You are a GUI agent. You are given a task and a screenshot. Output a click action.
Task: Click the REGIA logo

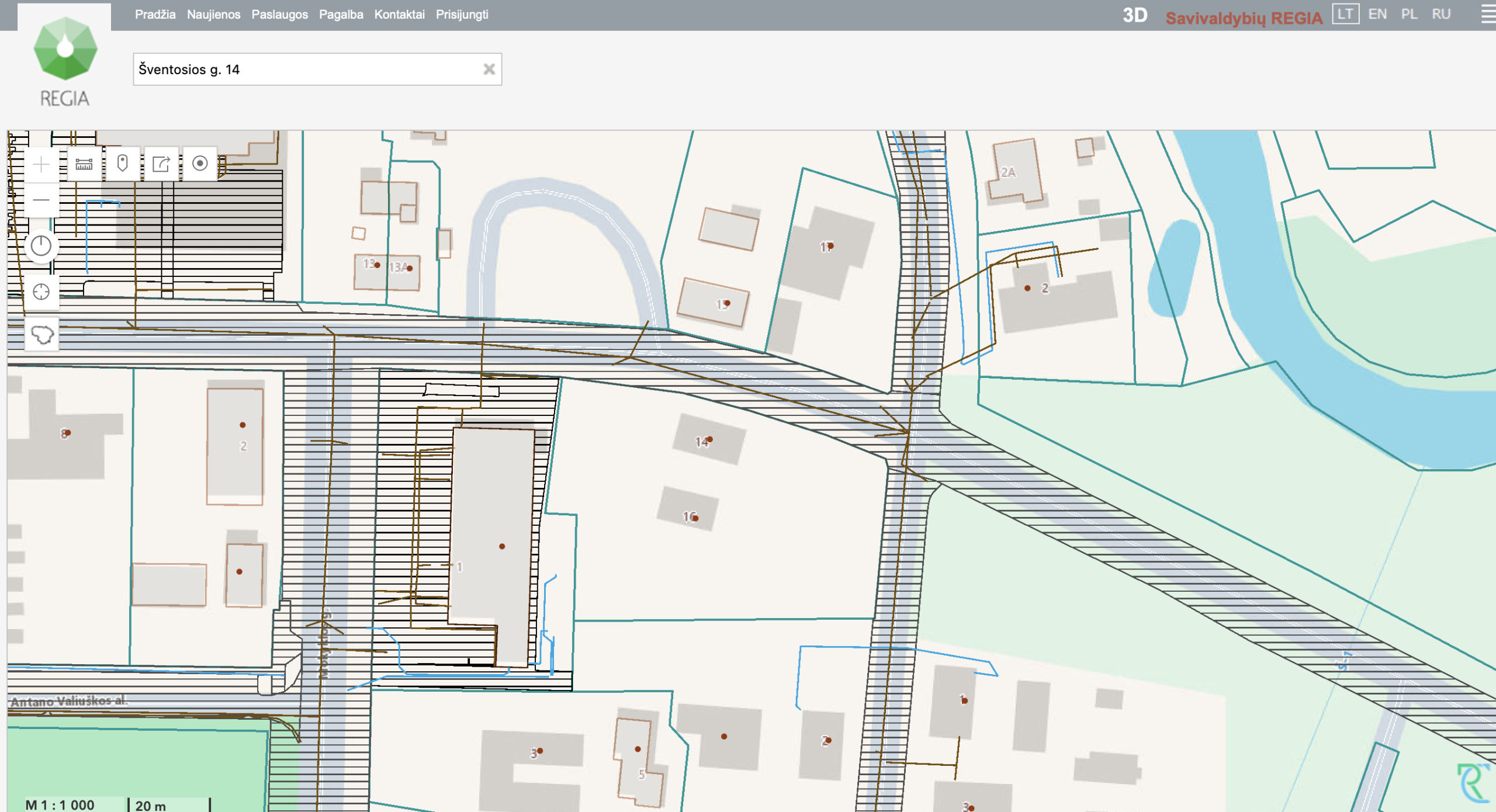coord(65,61)
